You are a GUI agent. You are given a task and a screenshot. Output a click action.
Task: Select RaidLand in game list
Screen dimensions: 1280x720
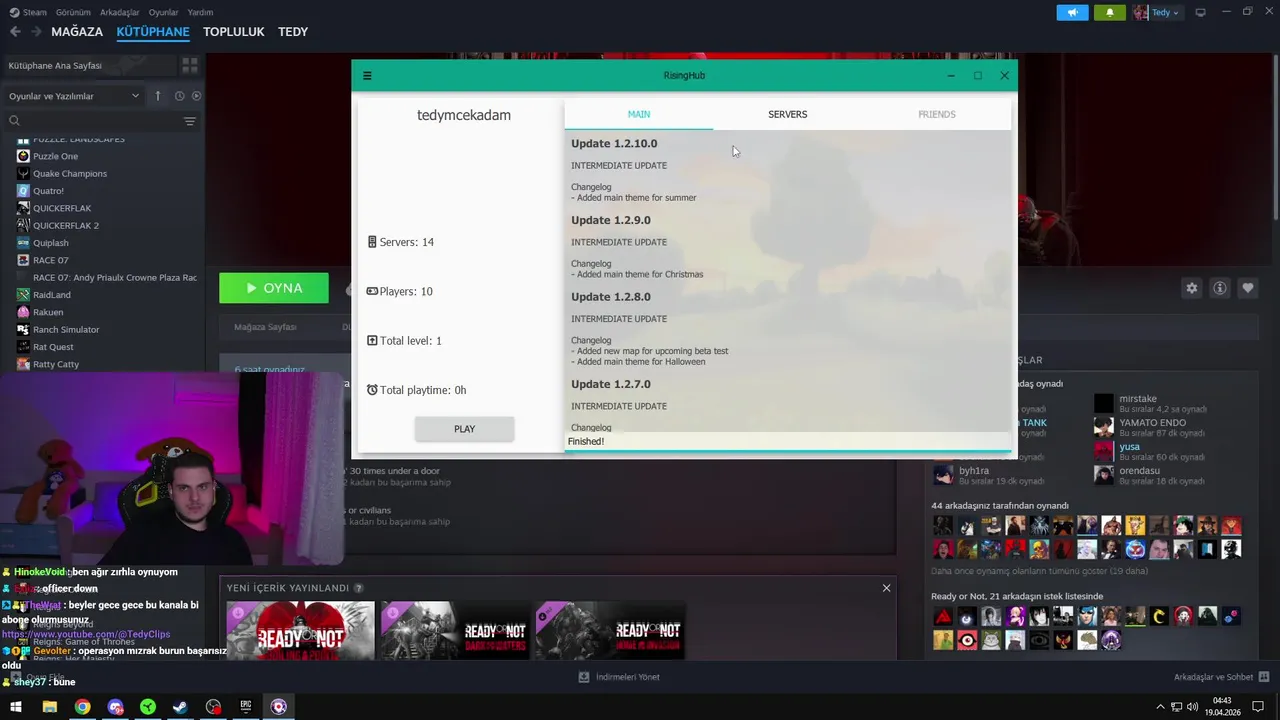tap(52, 295)
